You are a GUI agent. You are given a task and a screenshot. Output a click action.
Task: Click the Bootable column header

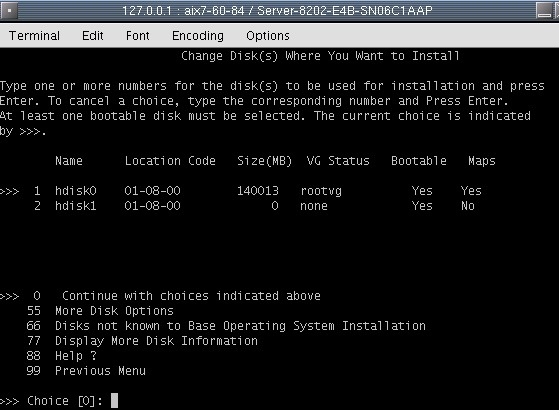pos(419,161)
